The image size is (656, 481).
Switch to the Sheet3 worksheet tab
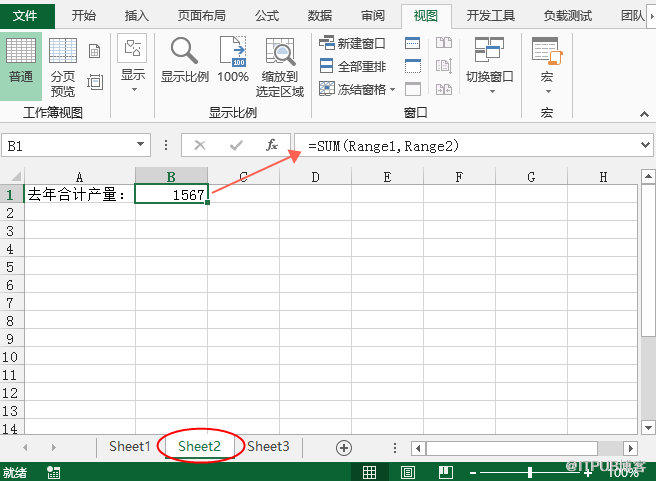pyautogui.click(x=268, y=447)
